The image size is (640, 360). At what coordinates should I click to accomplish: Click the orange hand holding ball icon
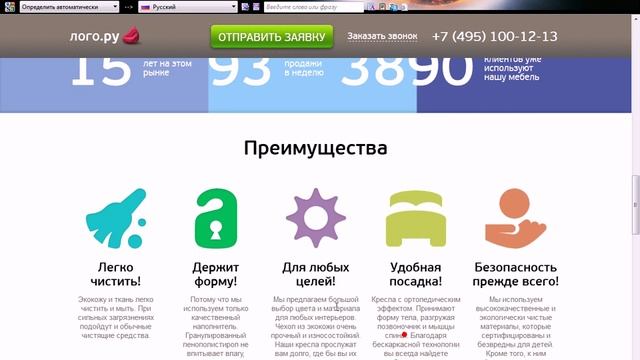(516, 218)
